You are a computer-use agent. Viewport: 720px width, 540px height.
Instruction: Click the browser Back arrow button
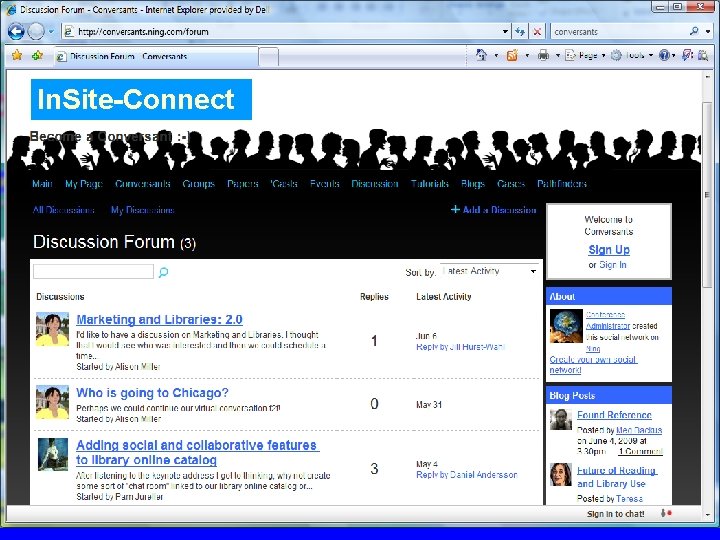coord(16,31)
